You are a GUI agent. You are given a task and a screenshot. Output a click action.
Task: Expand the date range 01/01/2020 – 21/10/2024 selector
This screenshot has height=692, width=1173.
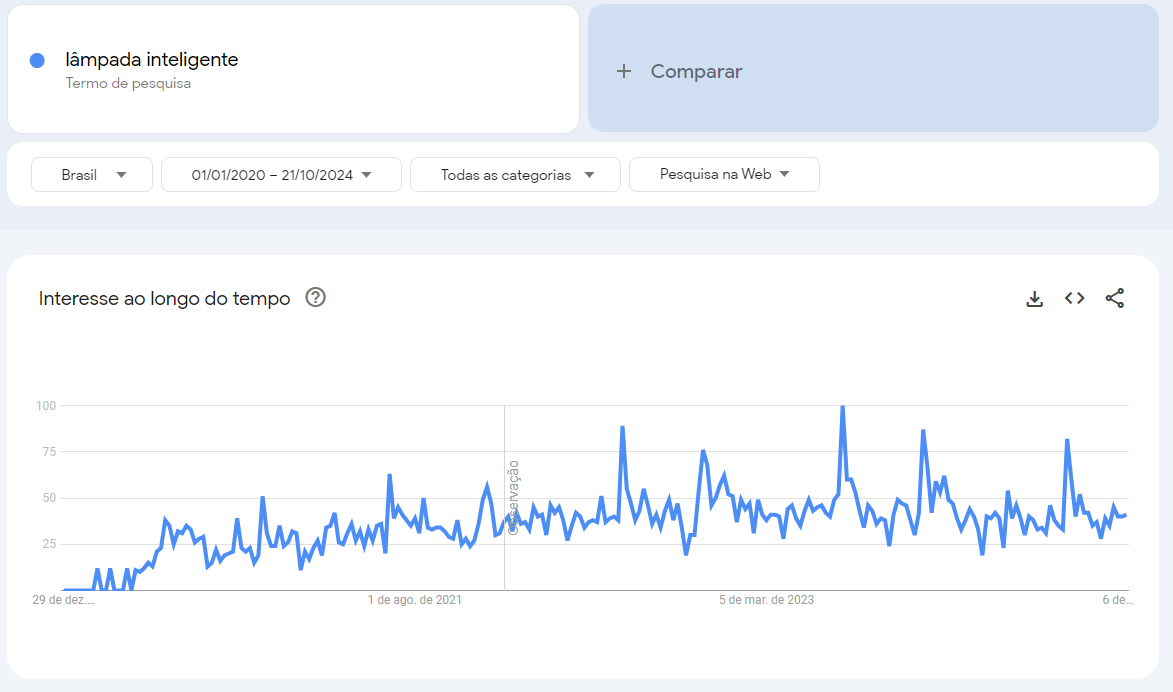[x=281, y=175]
